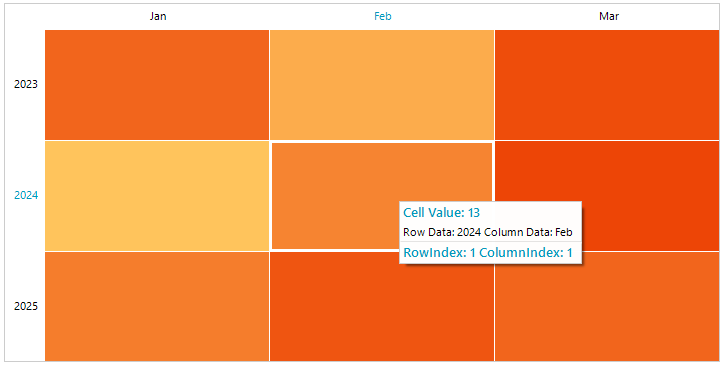The width and height of the screenshot is (724, 367).
Task: Click the Mar column header
Action: 609,17
